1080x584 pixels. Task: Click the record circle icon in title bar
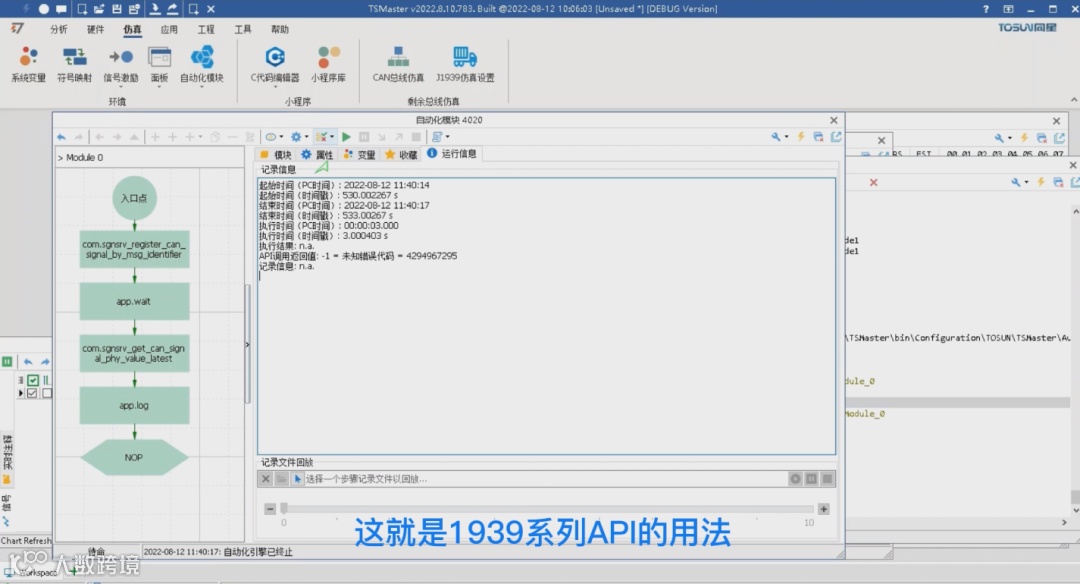[43, 9]
